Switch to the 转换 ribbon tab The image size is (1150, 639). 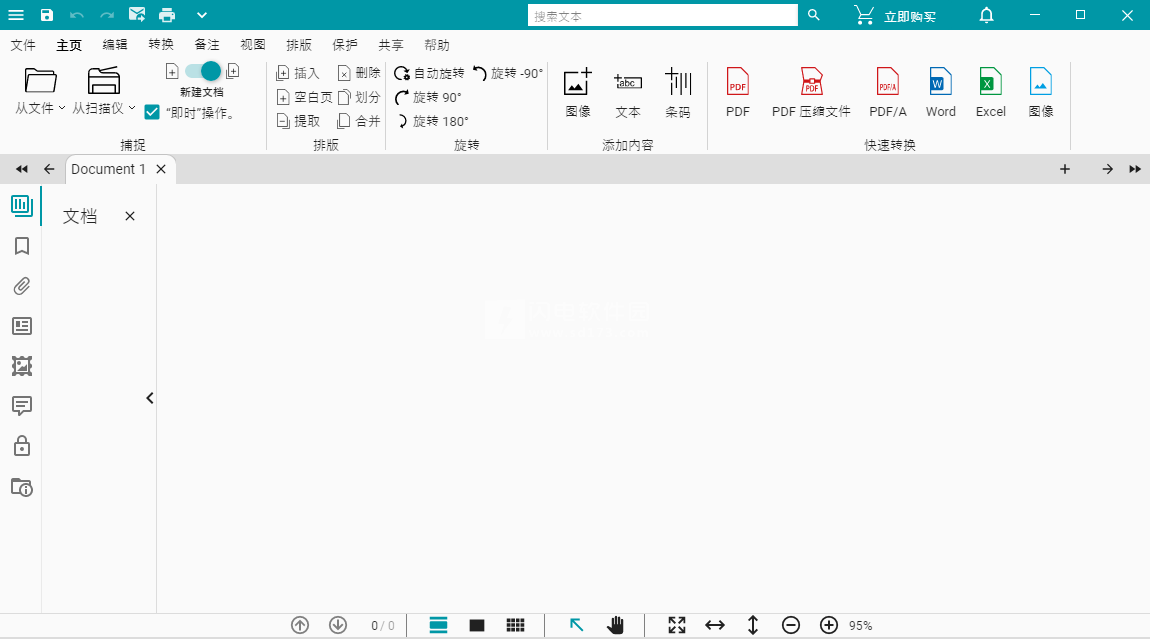click(160, 44)
